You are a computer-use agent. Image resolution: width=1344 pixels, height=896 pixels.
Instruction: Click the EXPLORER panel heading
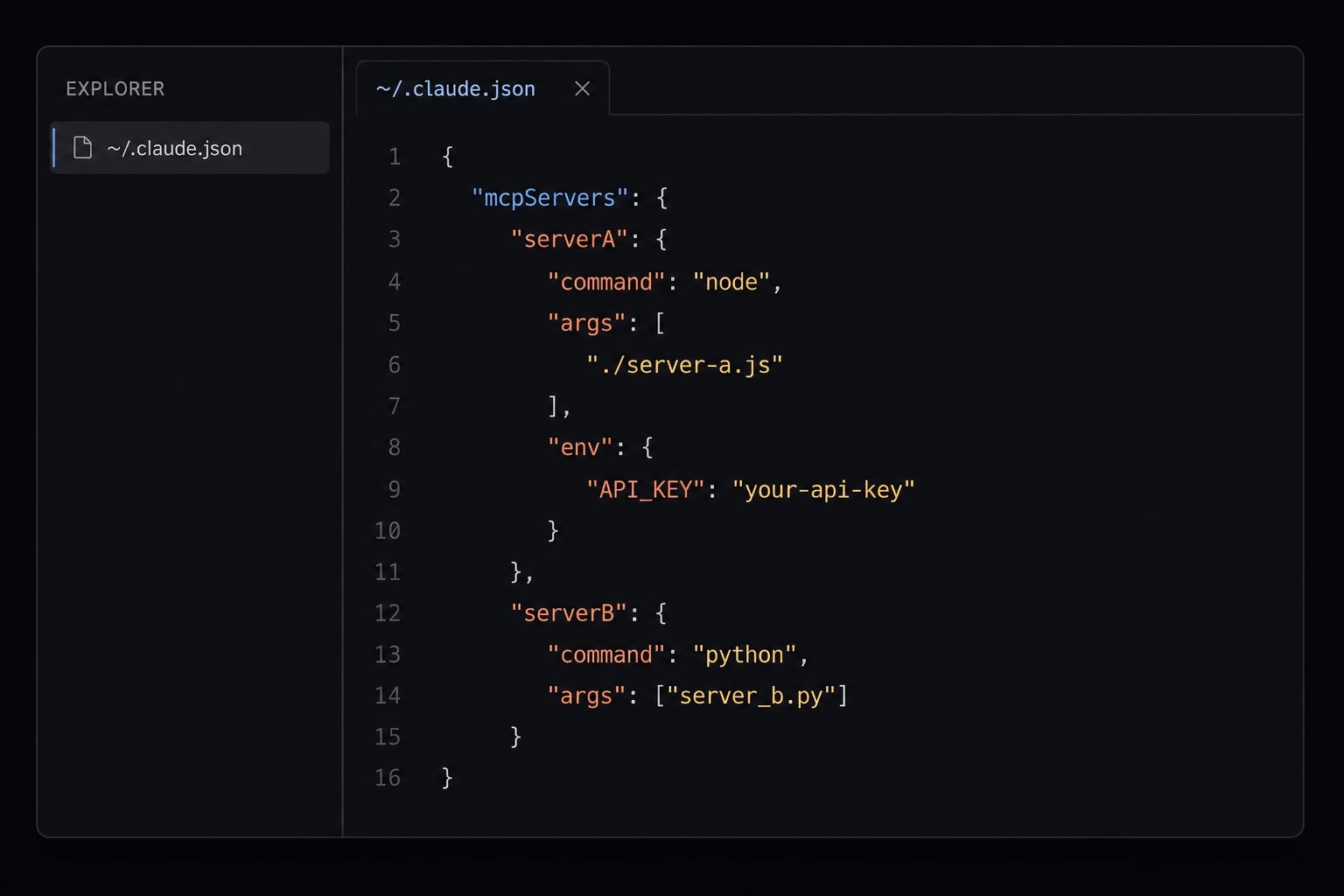pos(115,89)
